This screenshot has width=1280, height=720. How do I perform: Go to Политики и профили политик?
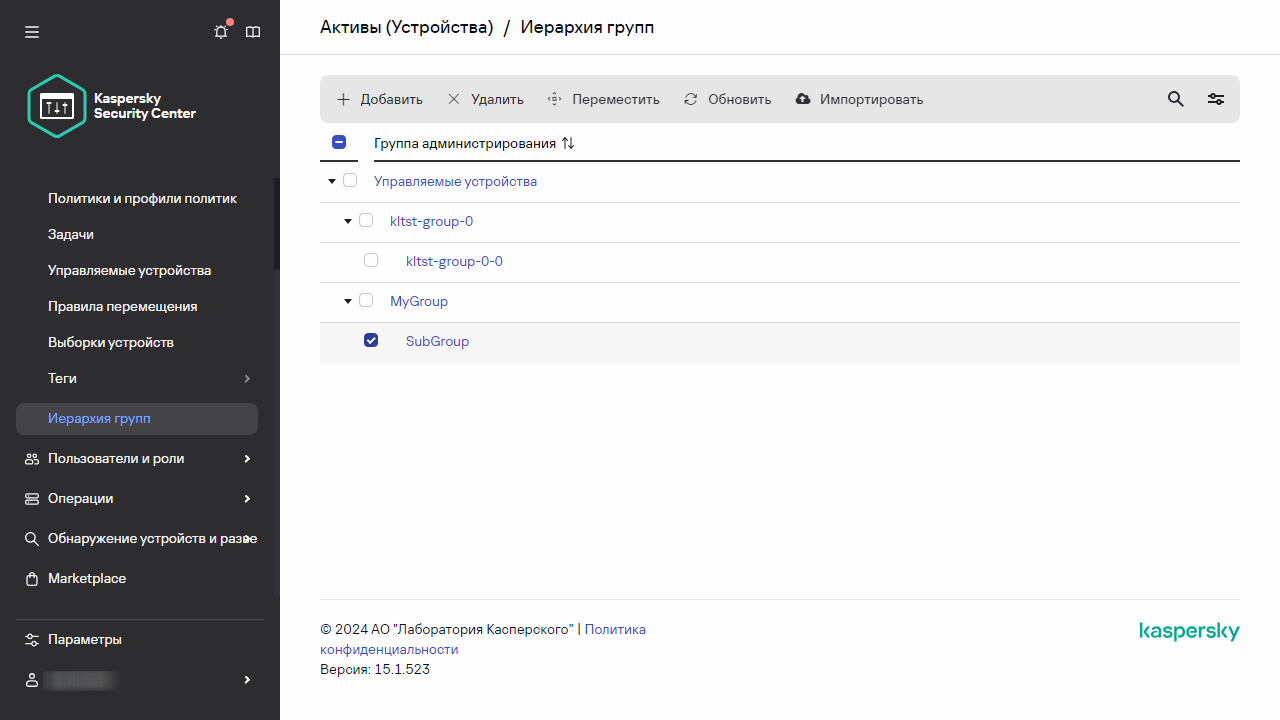[x=142, y=198]
